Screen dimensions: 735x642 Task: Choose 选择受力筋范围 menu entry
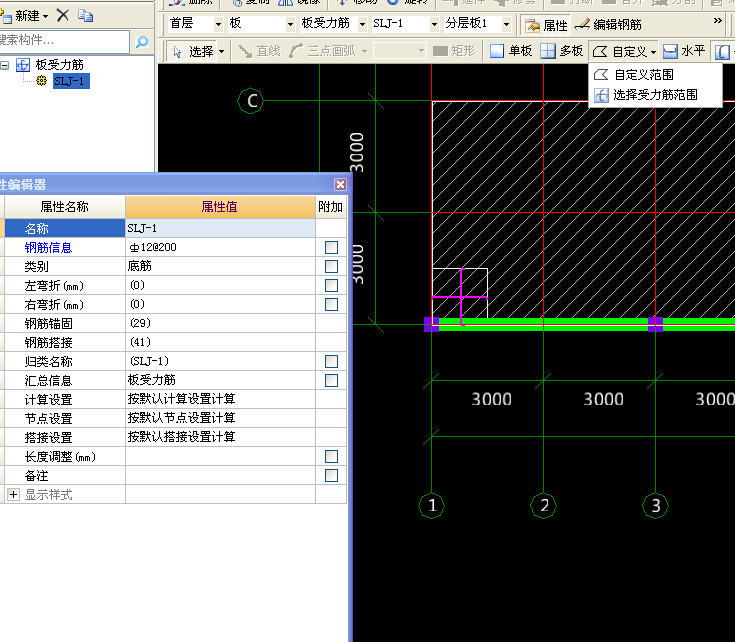[654, 95]
